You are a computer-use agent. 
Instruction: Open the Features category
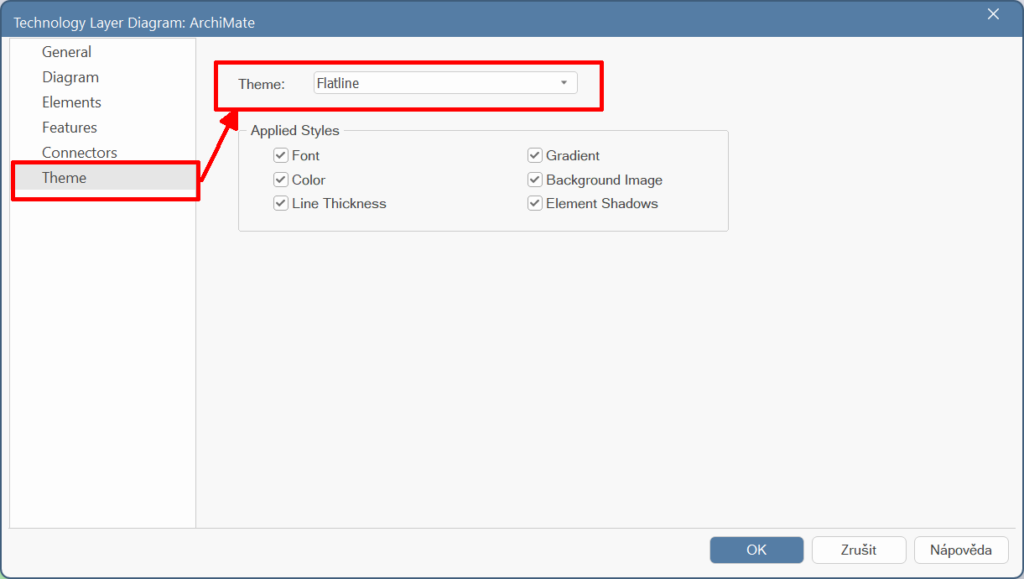(x=69, y=127)
